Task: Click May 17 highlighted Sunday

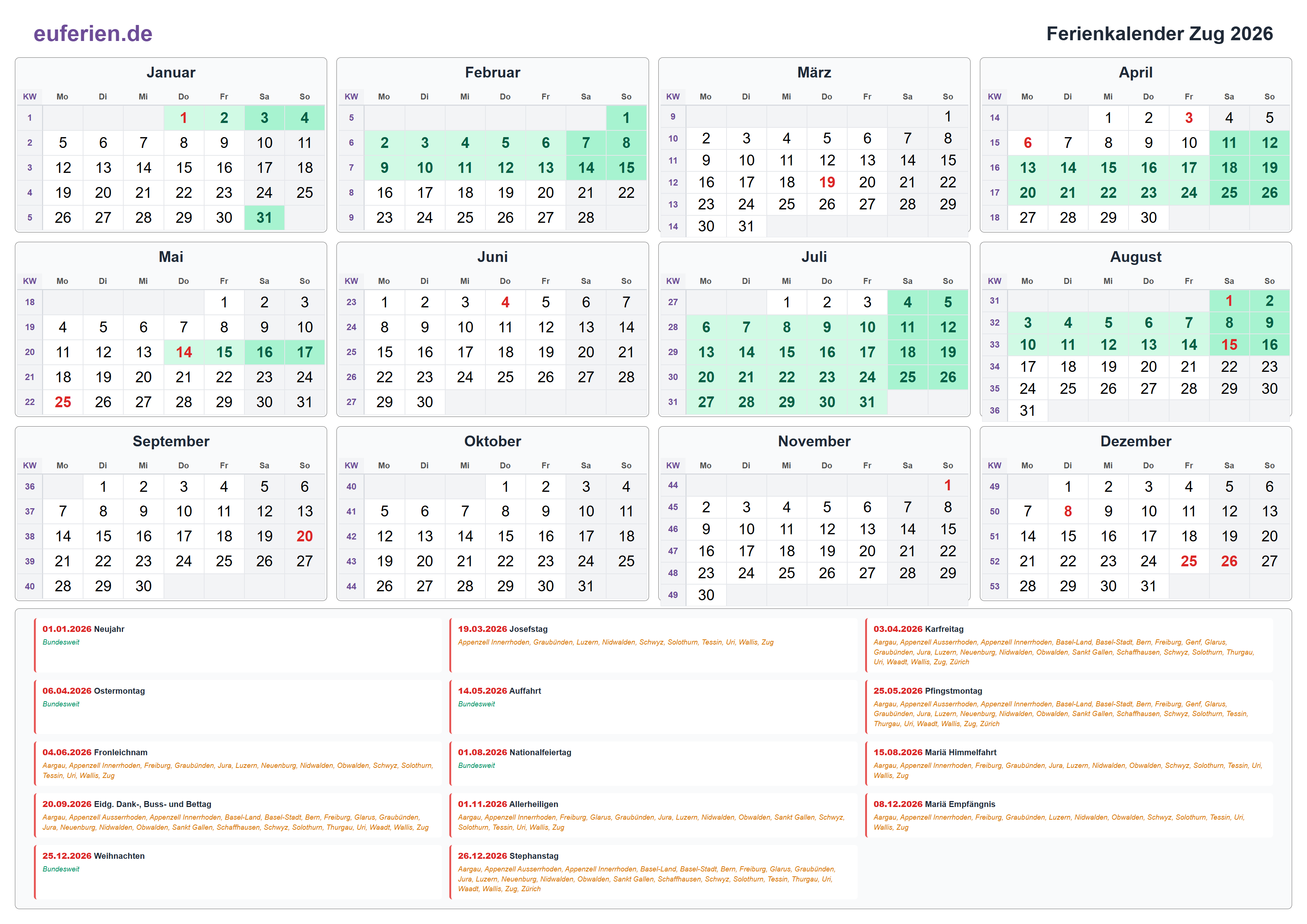Action: click(304, 352)
